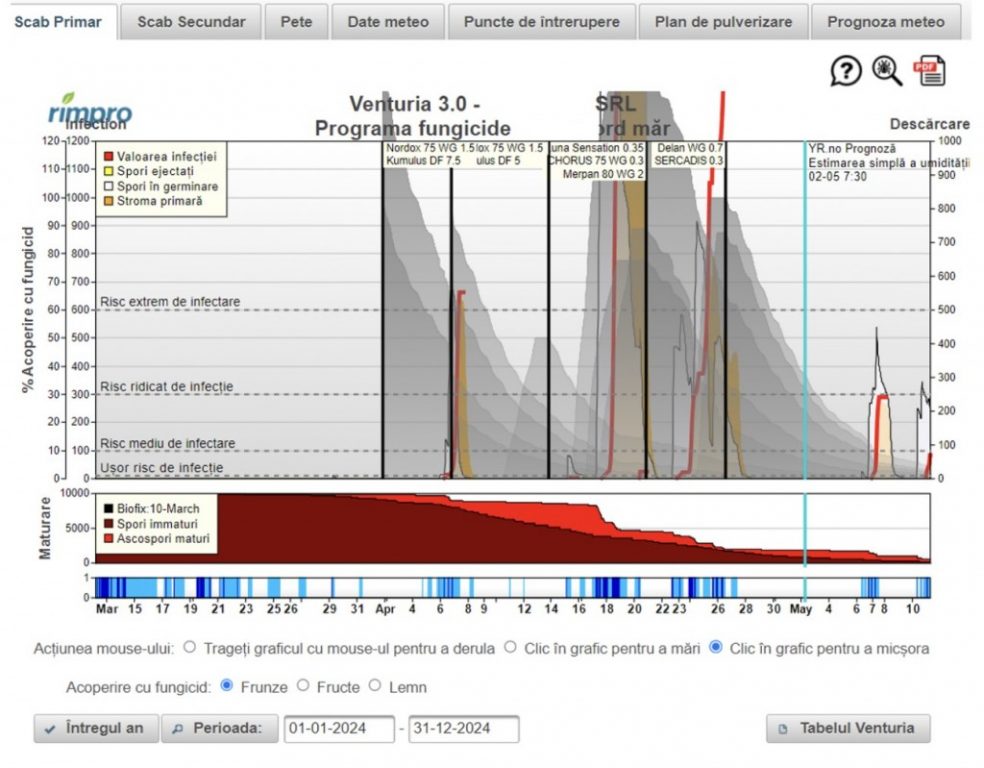
Task: Click the start date field 01-01-2024
Action: point(339,728)
